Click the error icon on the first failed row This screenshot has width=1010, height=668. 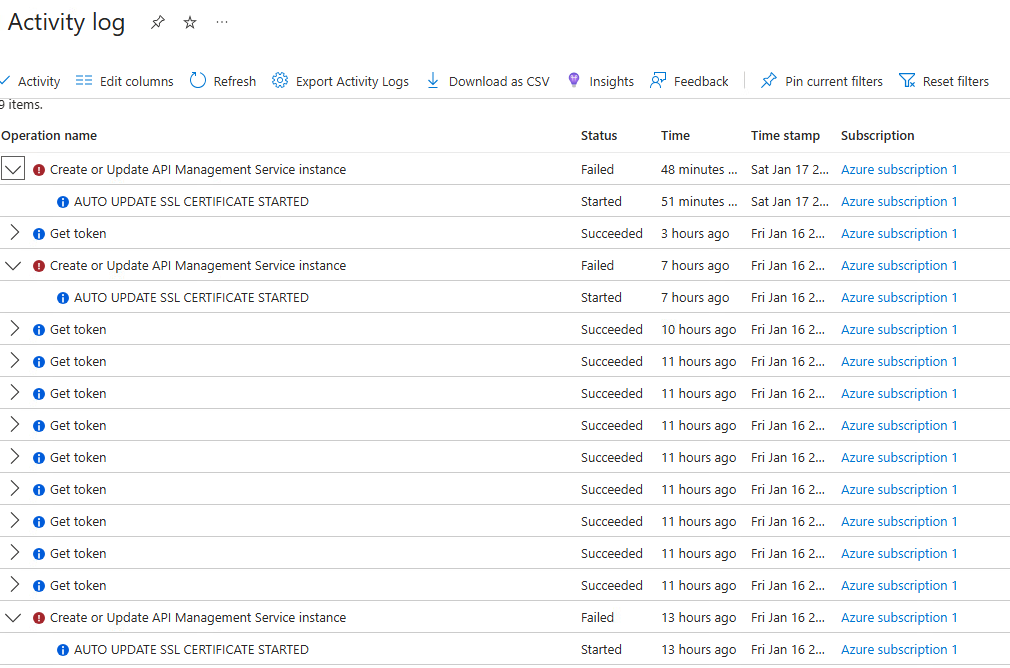40,169
